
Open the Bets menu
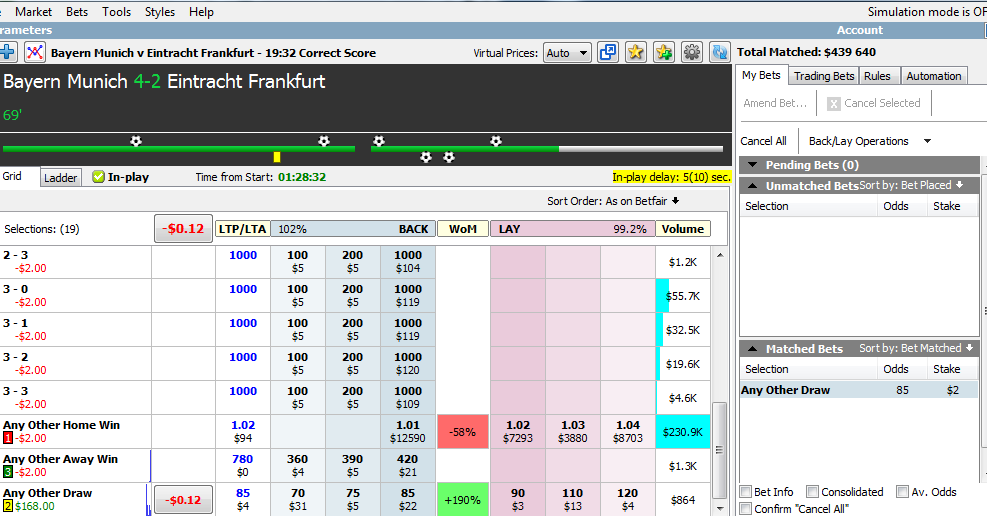77,11
